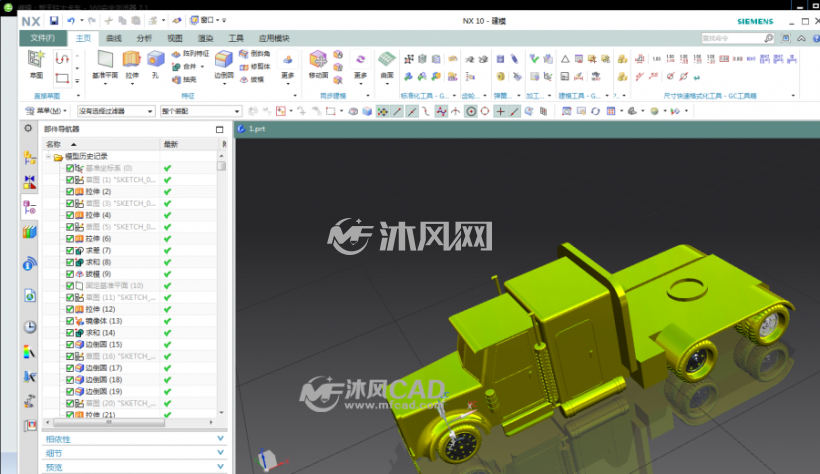Click the Chamfer (倒斜角) icon

pyautogui.click(x=244, y=53)
